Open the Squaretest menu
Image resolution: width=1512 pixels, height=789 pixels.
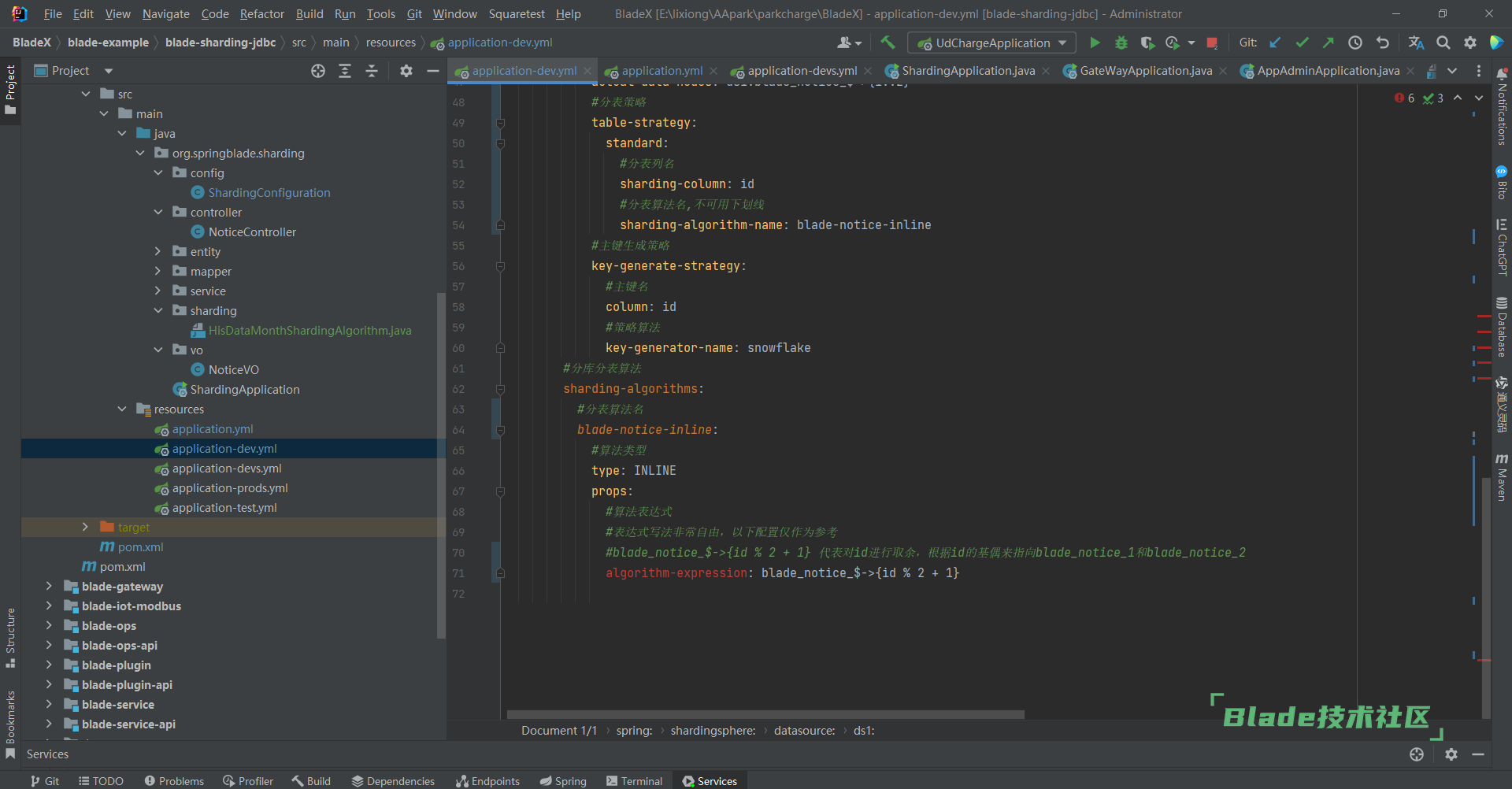click(x=517, y=14)
